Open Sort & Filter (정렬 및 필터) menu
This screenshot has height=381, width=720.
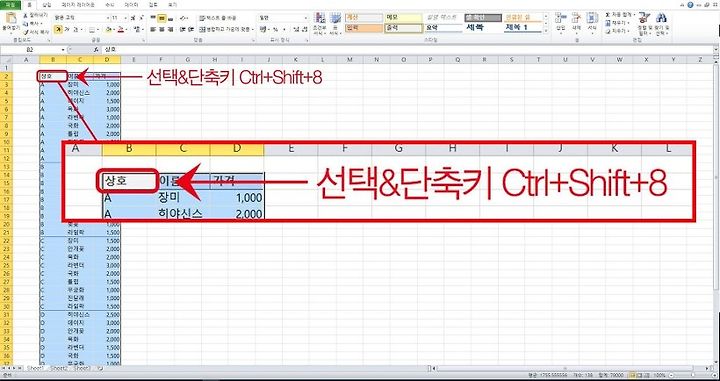point(644,24)
